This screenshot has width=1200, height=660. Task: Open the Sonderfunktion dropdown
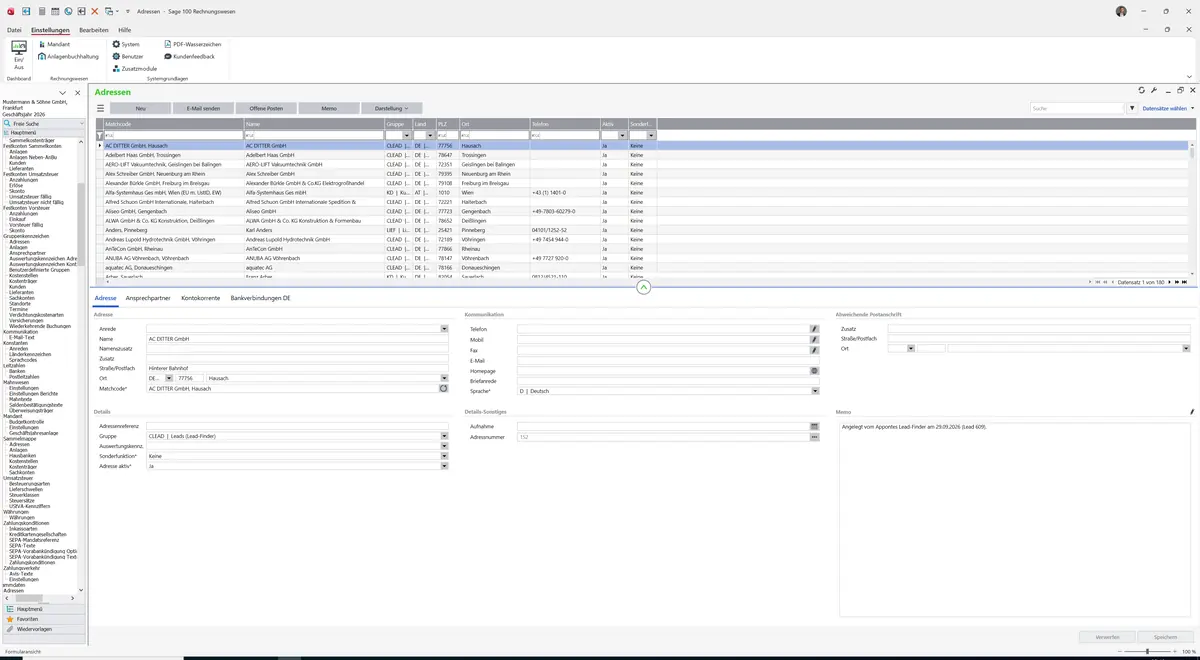click(x=444, y=456)
